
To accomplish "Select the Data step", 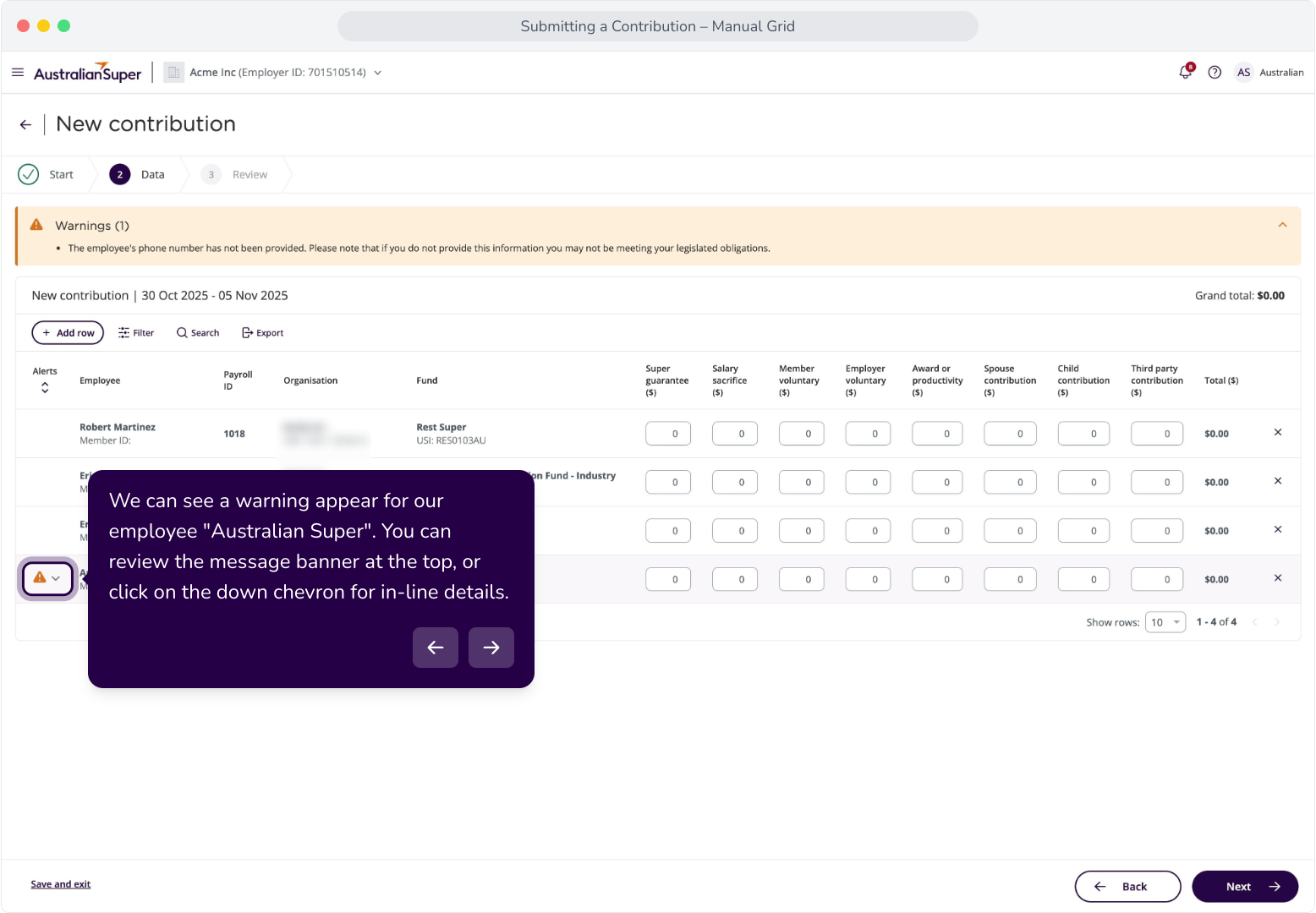I will [x=137, y=174].
